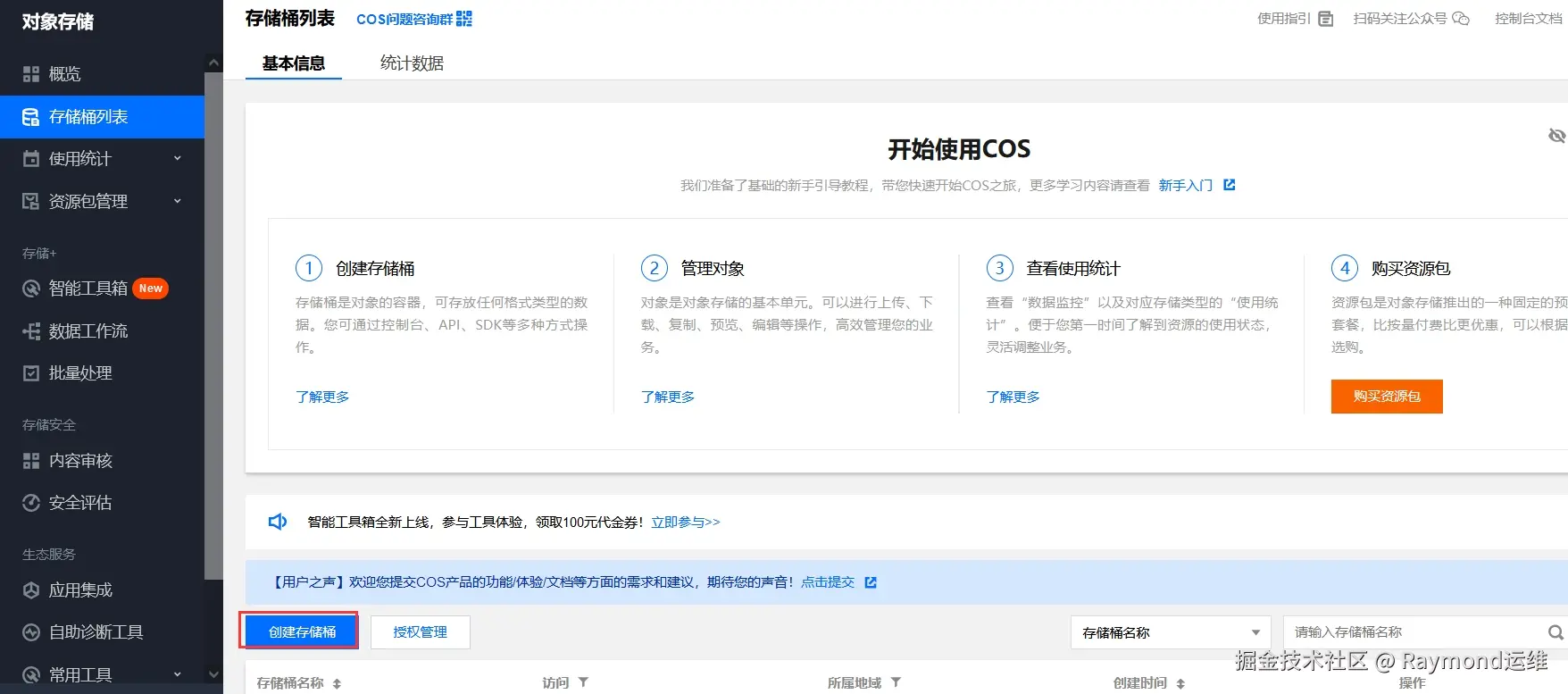The width and height of the screenshot is (1568, 694).
Task: Sort by 存储桶名称 column arrows
Action: point(337,683)
